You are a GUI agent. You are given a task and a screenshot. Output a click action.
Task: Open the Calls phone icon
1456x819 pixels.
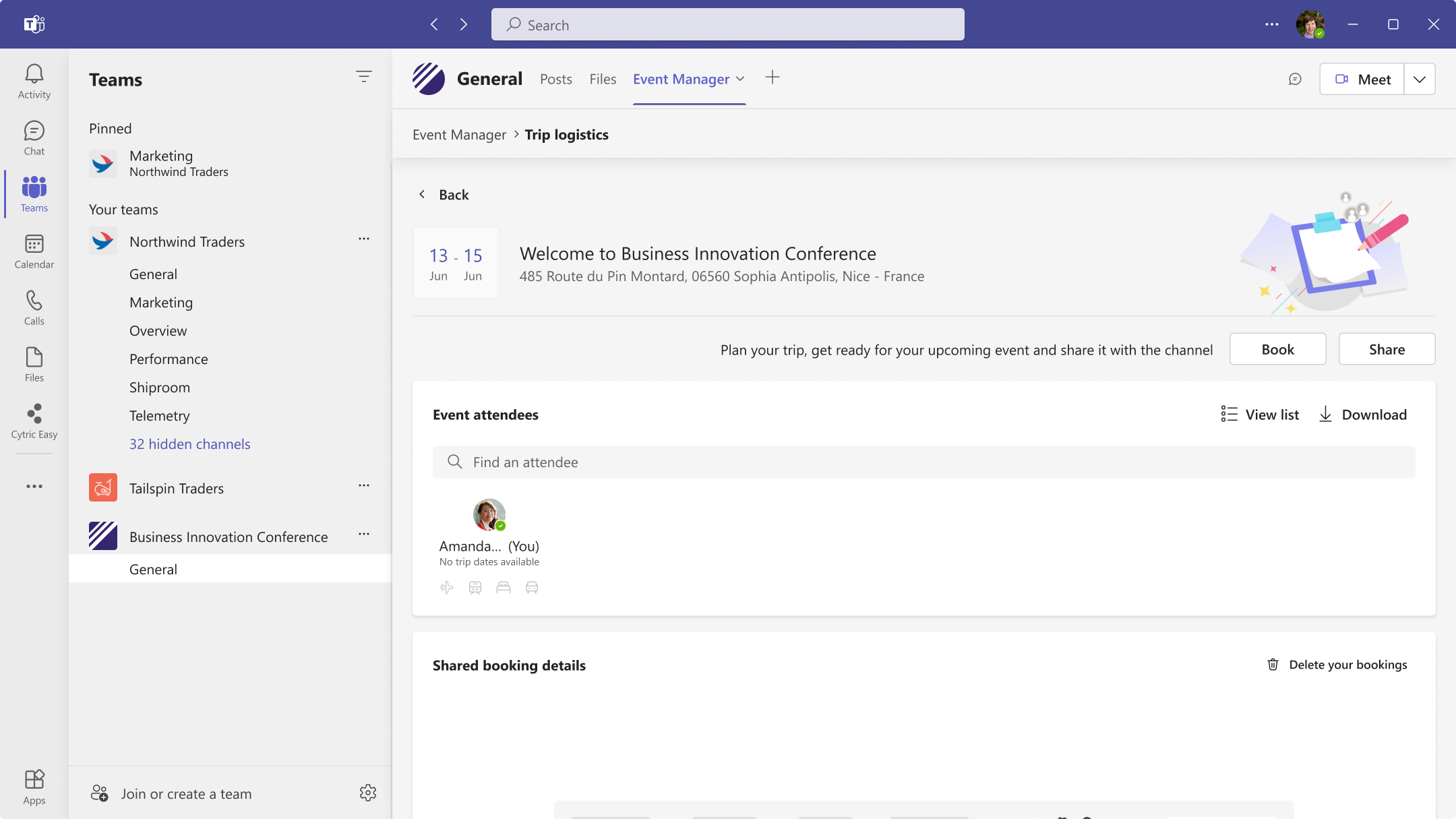coord(34,308)
